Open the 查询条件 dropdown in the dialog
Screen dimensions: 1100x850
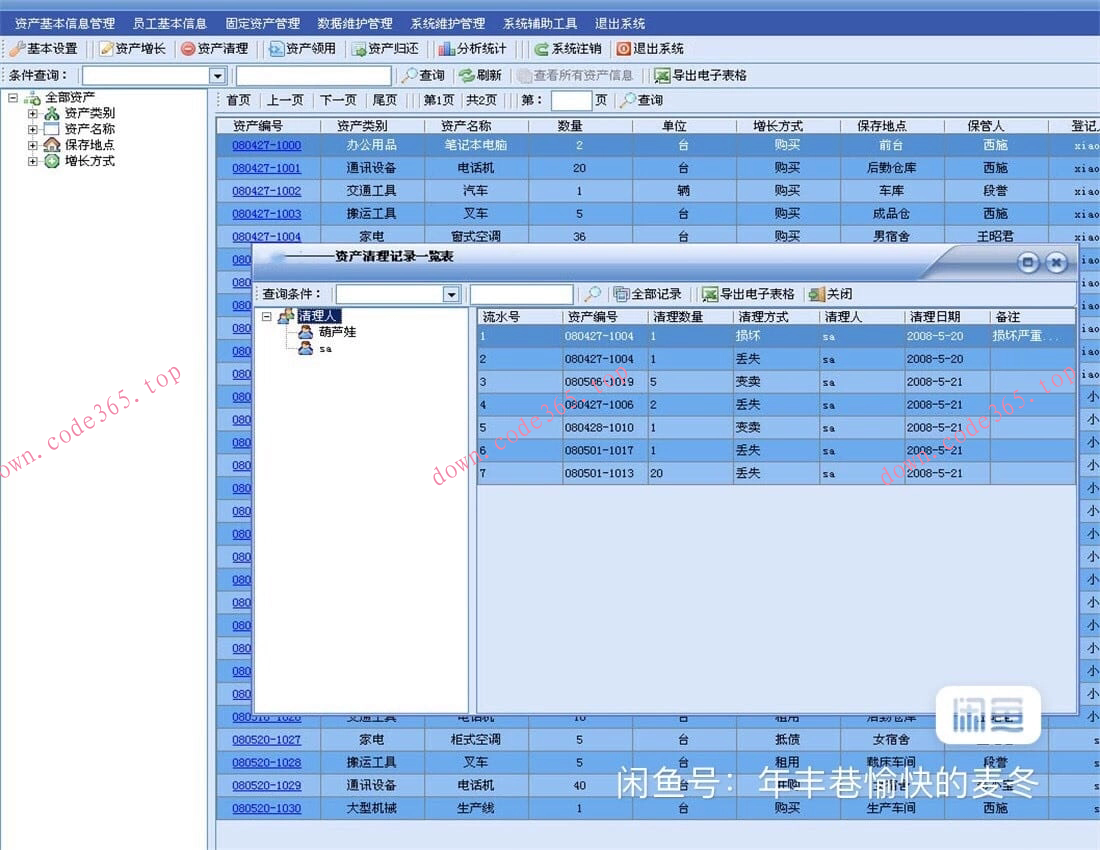451,295
